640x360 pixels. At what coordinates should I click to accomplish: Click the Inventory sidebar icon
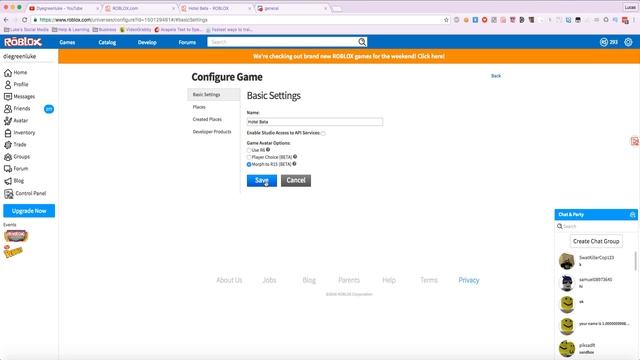point(8,133)
